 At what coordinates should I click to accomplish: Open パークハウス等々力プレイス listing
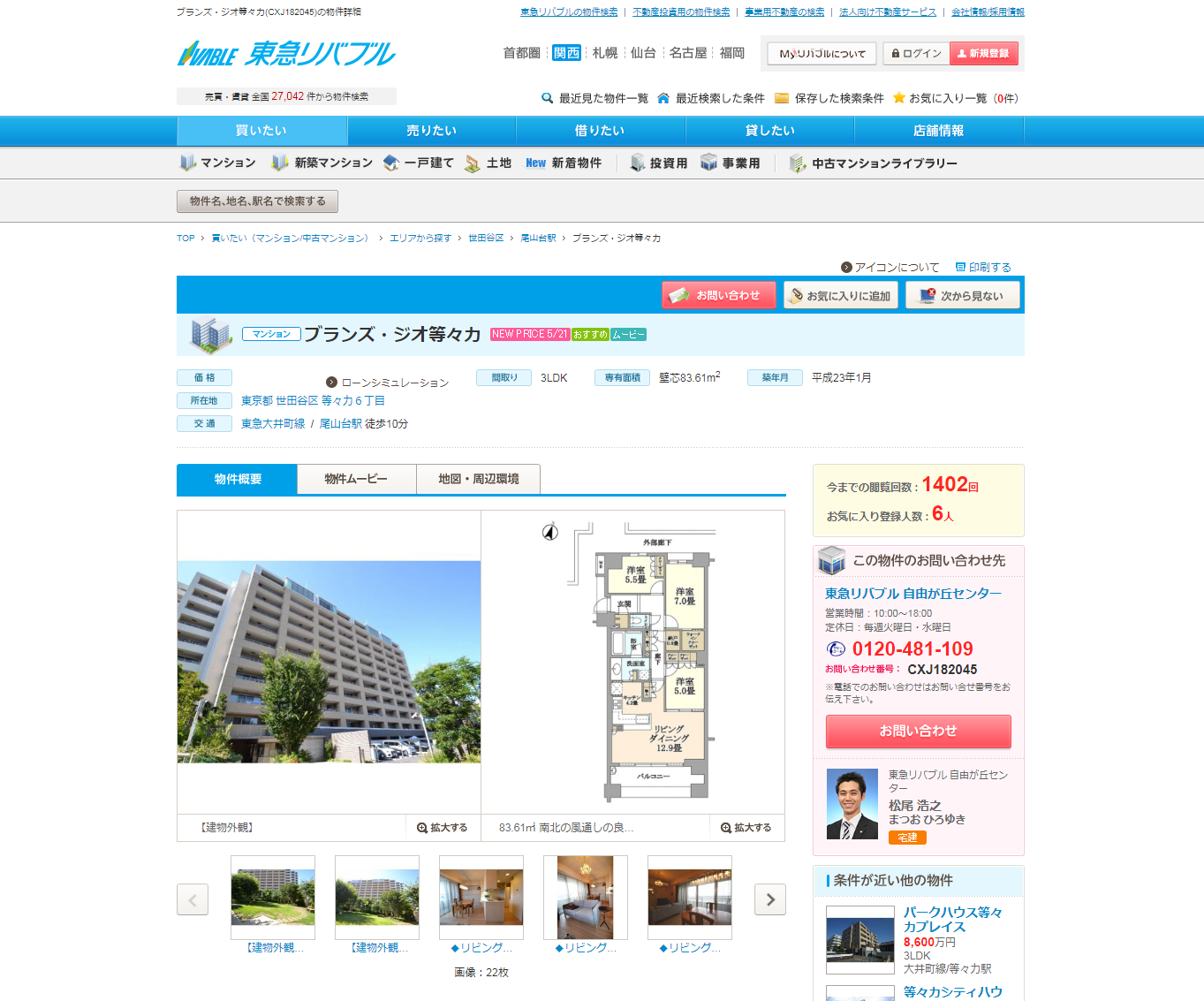tap(953, 920)
